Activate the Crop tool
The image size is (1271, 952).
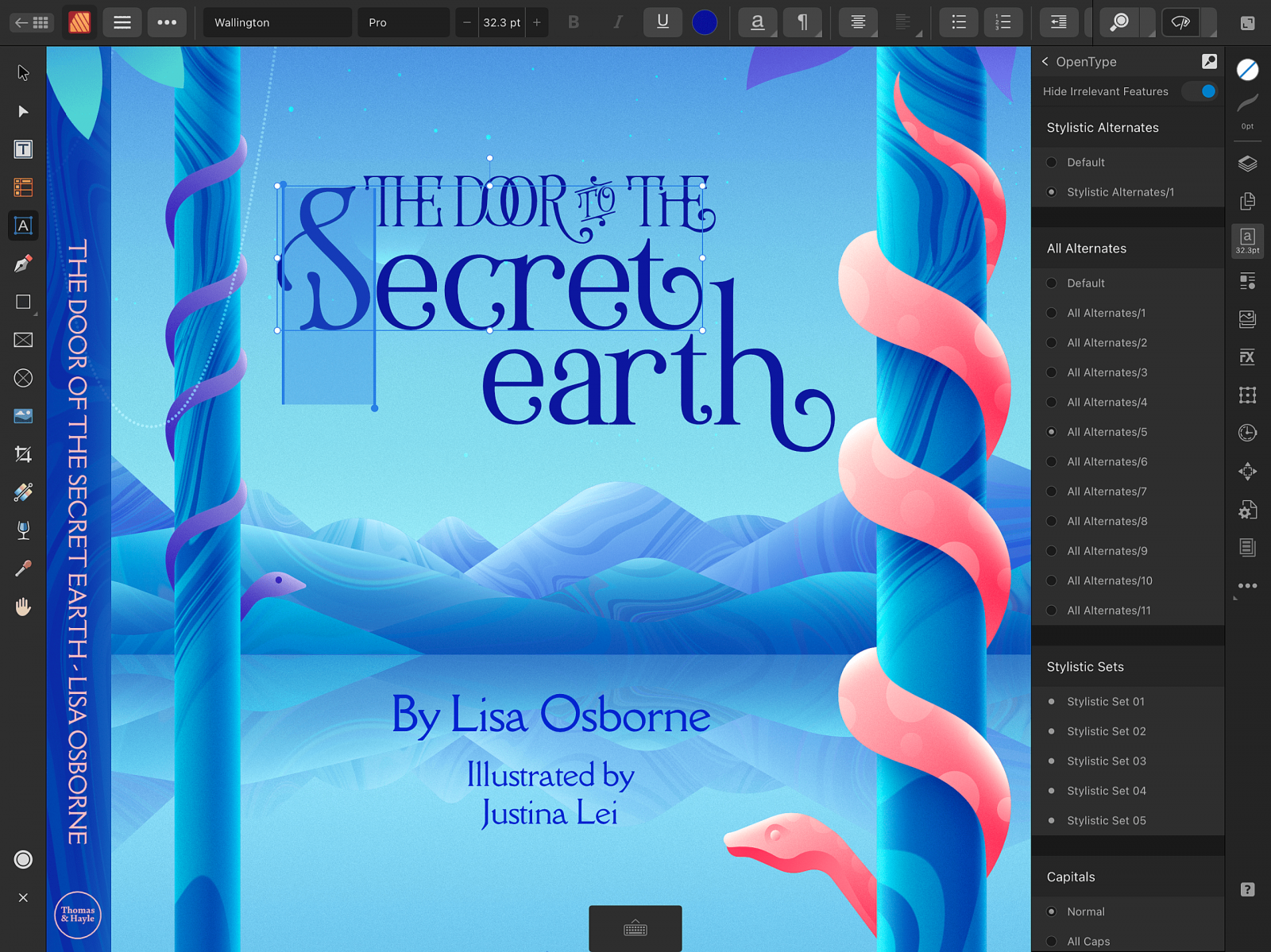pos(23,454)
